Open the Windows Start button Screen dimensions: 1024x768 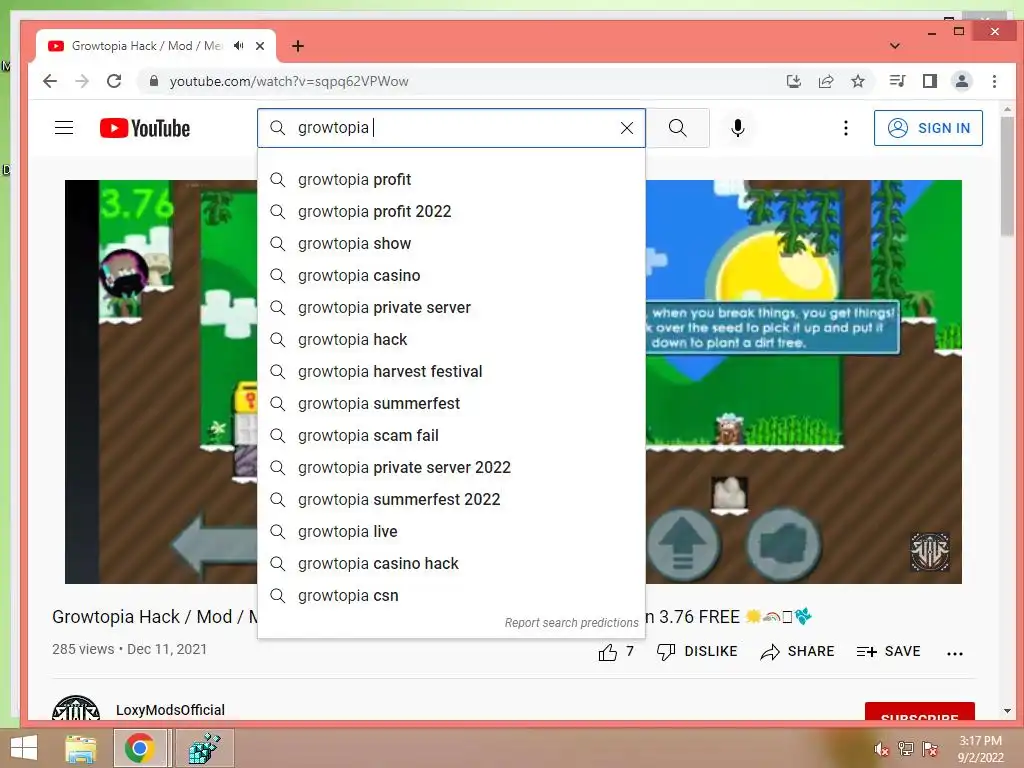point(24,748)
